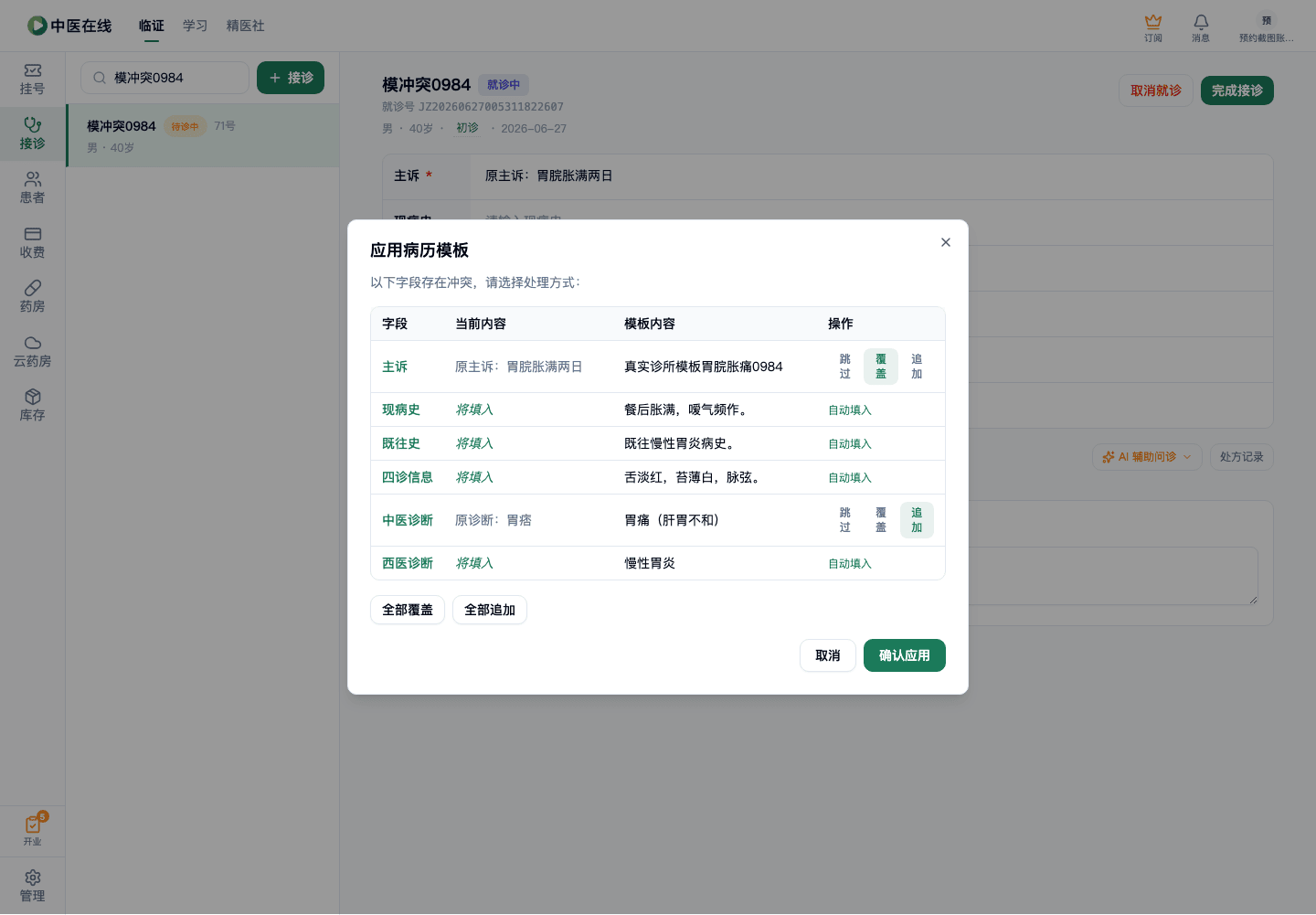
Task: Click 西医诊断 field name in table
Action: point(408,563)
